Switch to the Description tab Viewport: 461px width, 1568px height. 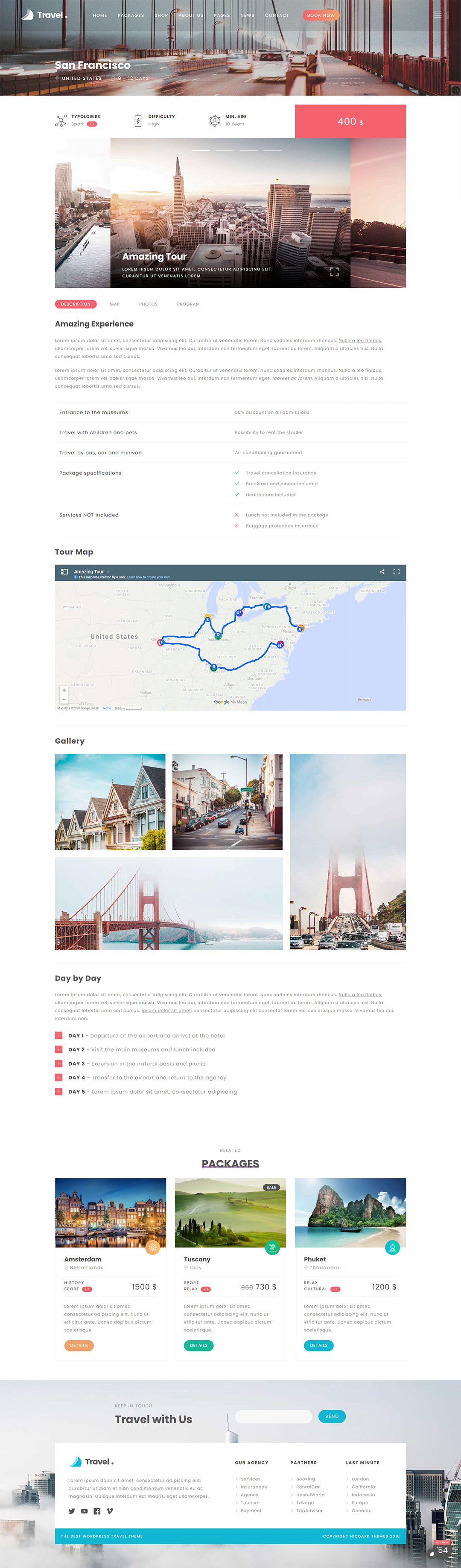click(76, 304)
